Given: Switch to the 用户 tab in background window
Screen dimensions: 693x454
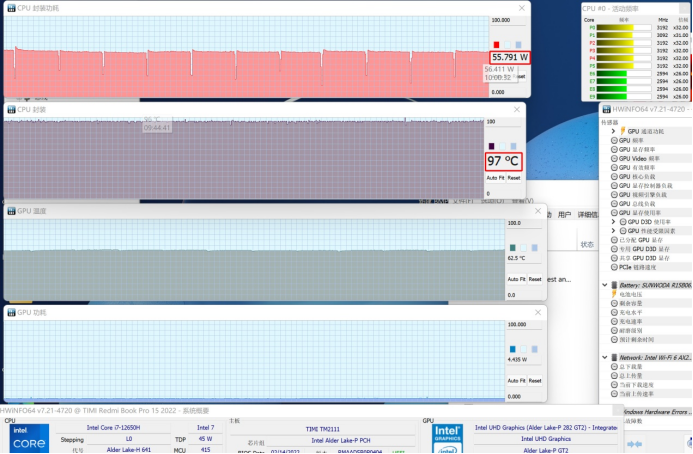Looking at the screenshot, I should [564, 215].
